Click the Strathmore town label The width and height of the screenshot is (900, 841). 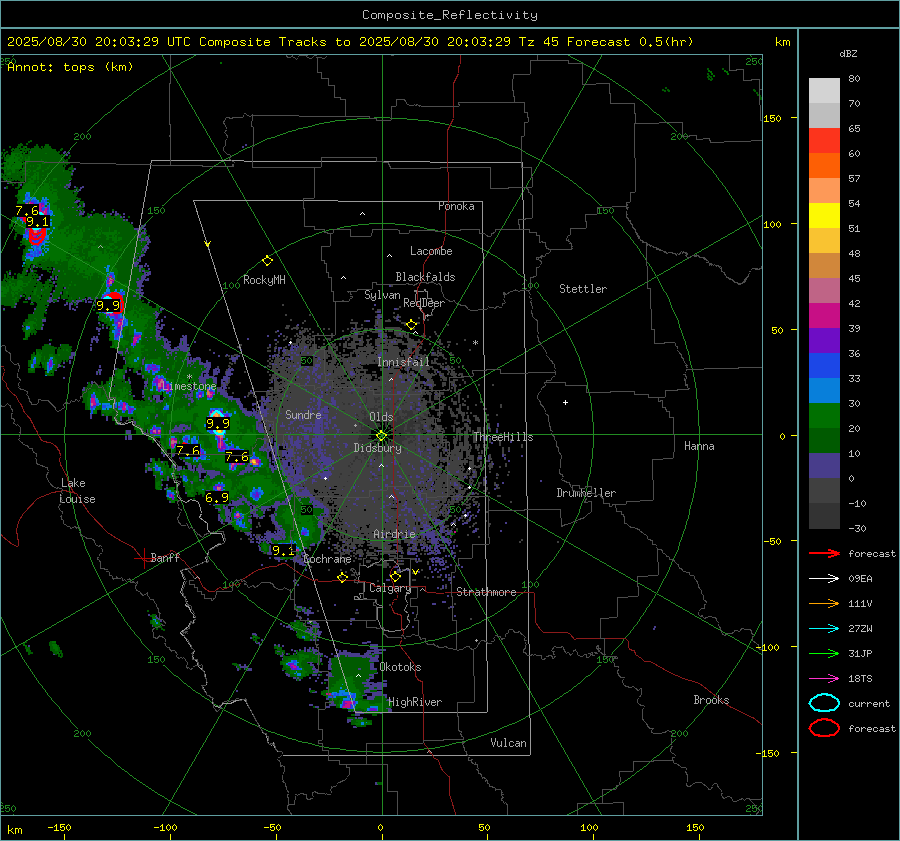[486, 592]
